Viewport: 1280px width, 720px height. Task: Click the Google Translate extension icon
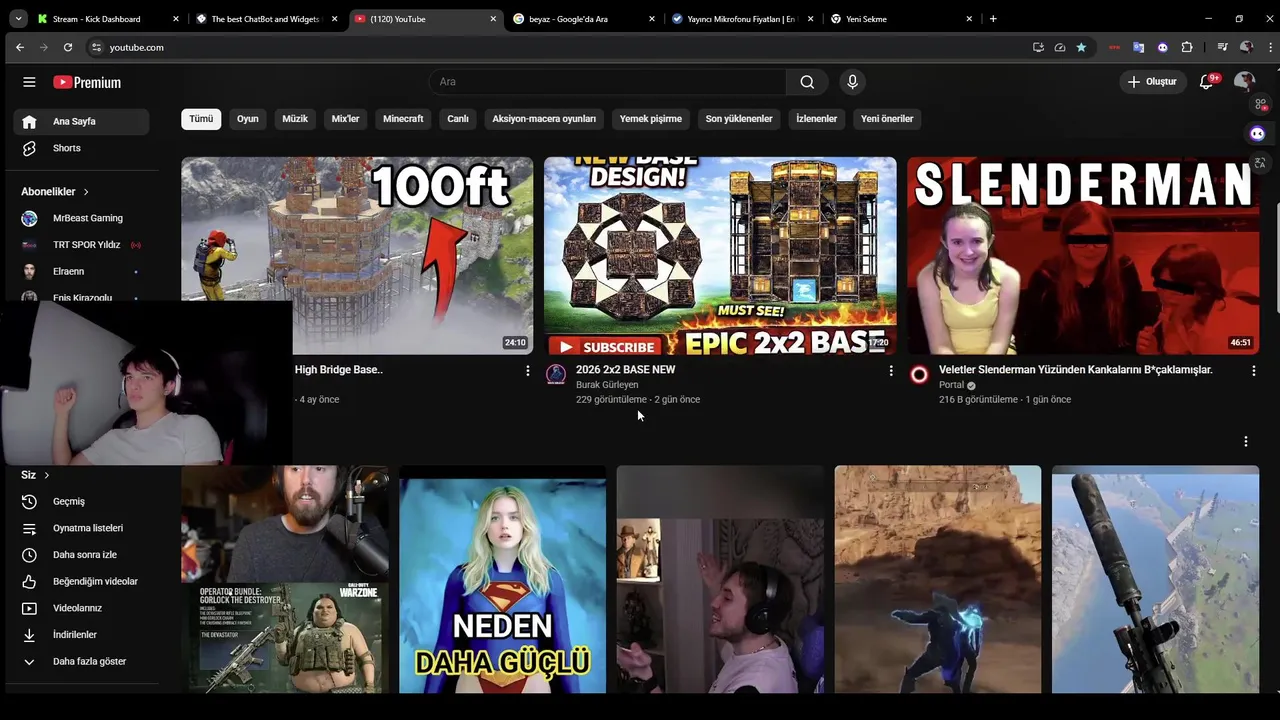point(1138,47)
